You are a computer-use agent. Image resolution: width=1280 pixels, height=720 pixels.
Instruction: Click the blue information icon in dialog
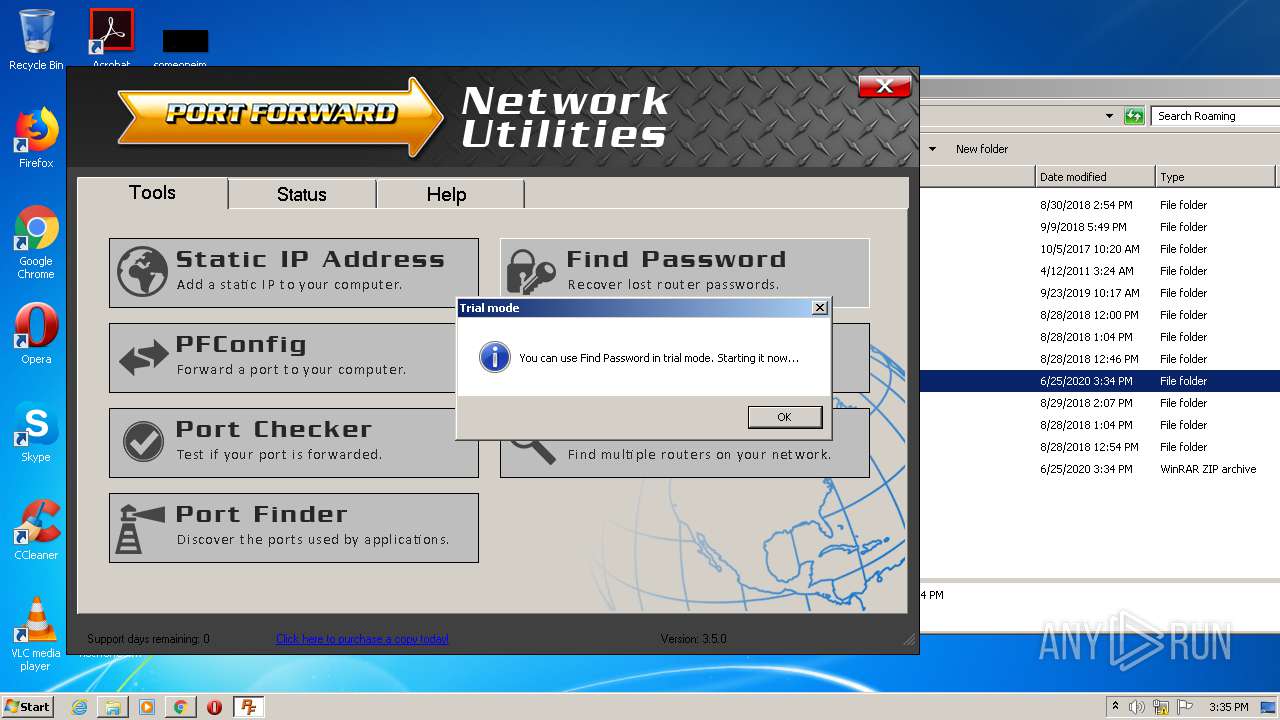pyautogui.click(x=494, y=357)
